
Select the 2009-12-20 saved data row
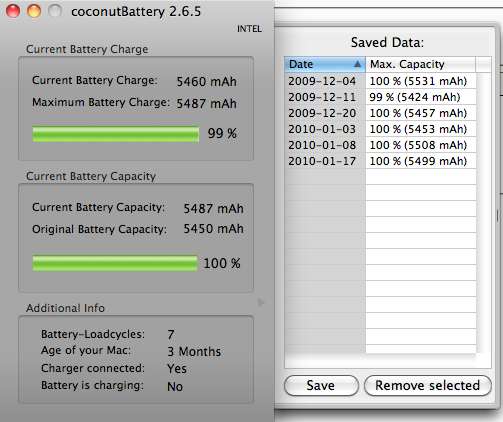380,113
